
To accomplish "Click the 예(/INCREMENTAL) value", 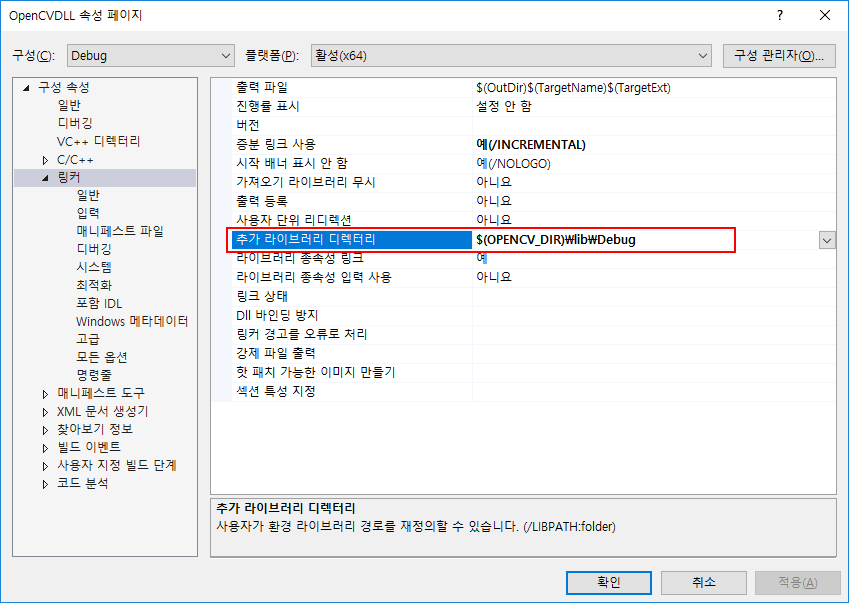I will click(x=531, y=145).
